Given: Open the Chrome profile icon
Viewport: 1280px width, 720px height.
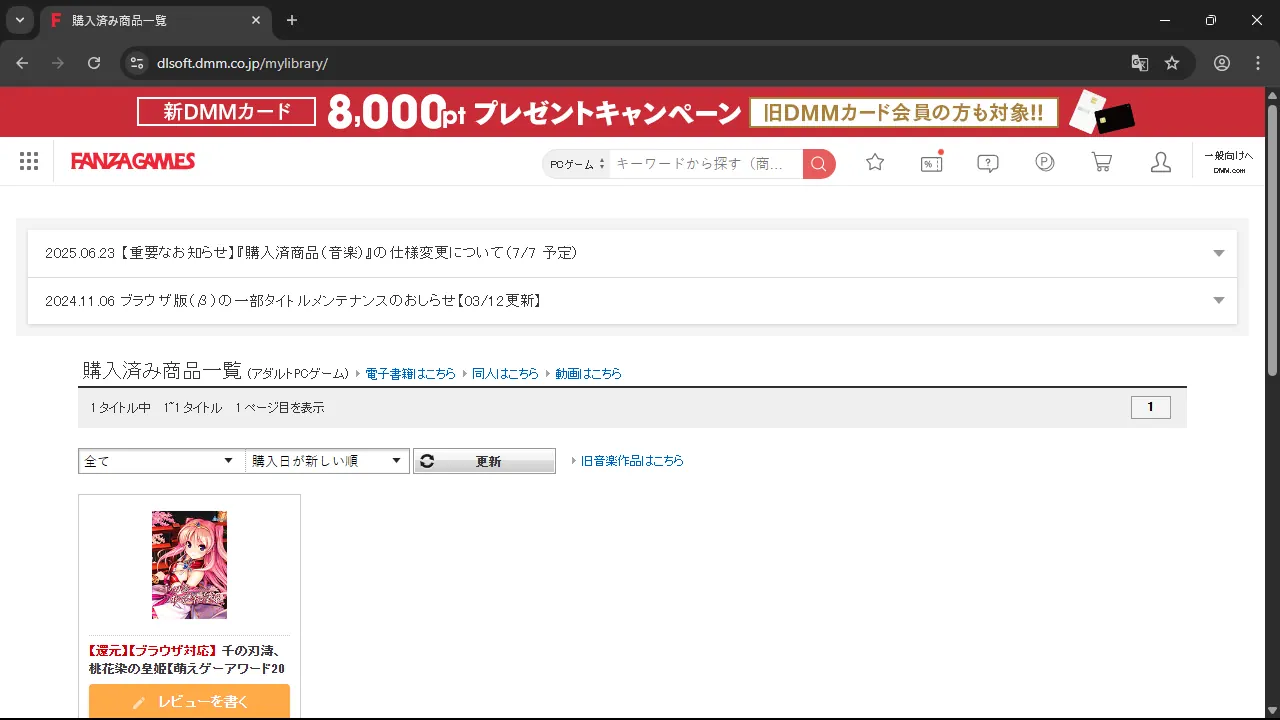Looking at the screenshot, I should click(1222, 63).
